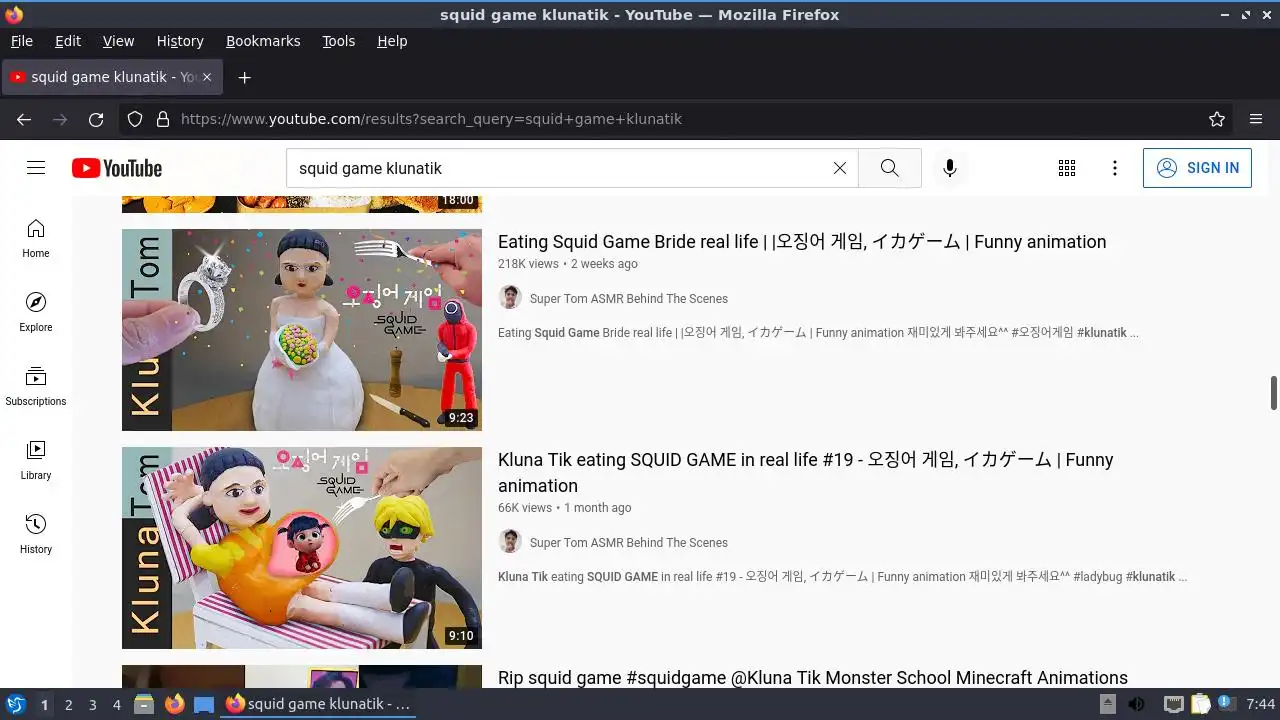Viewport: 1280px width, 720px height.
Task: Launch Firefox from the taskbar launcher
Action: pyautogui.click(x=174, y=704)
